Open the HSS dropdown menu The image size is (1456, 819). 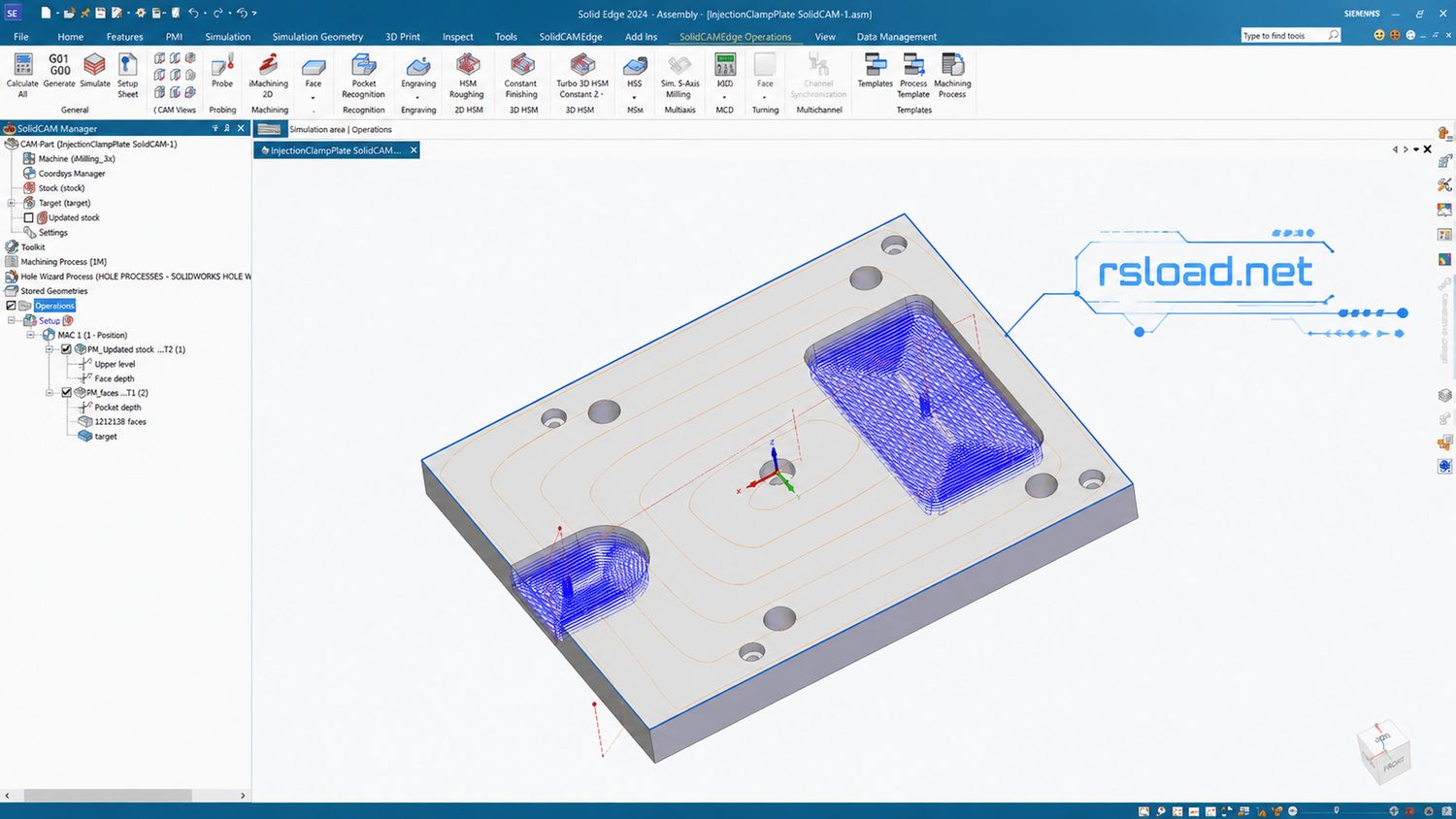tap(634, 97)
